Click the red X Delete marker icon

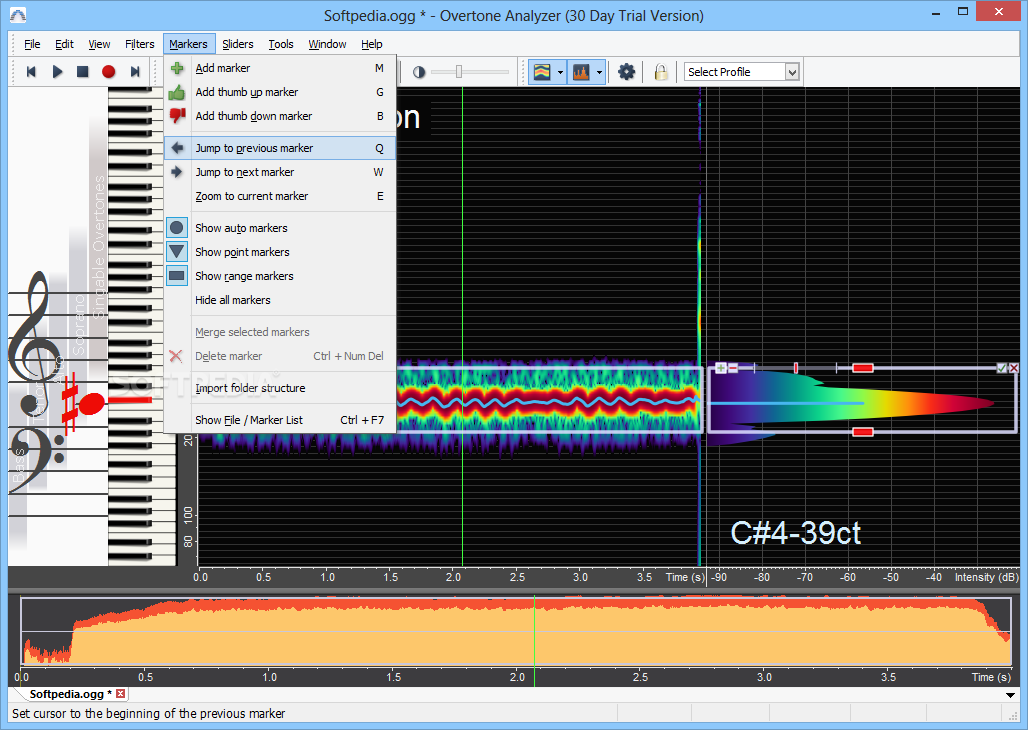pos(176,356)
